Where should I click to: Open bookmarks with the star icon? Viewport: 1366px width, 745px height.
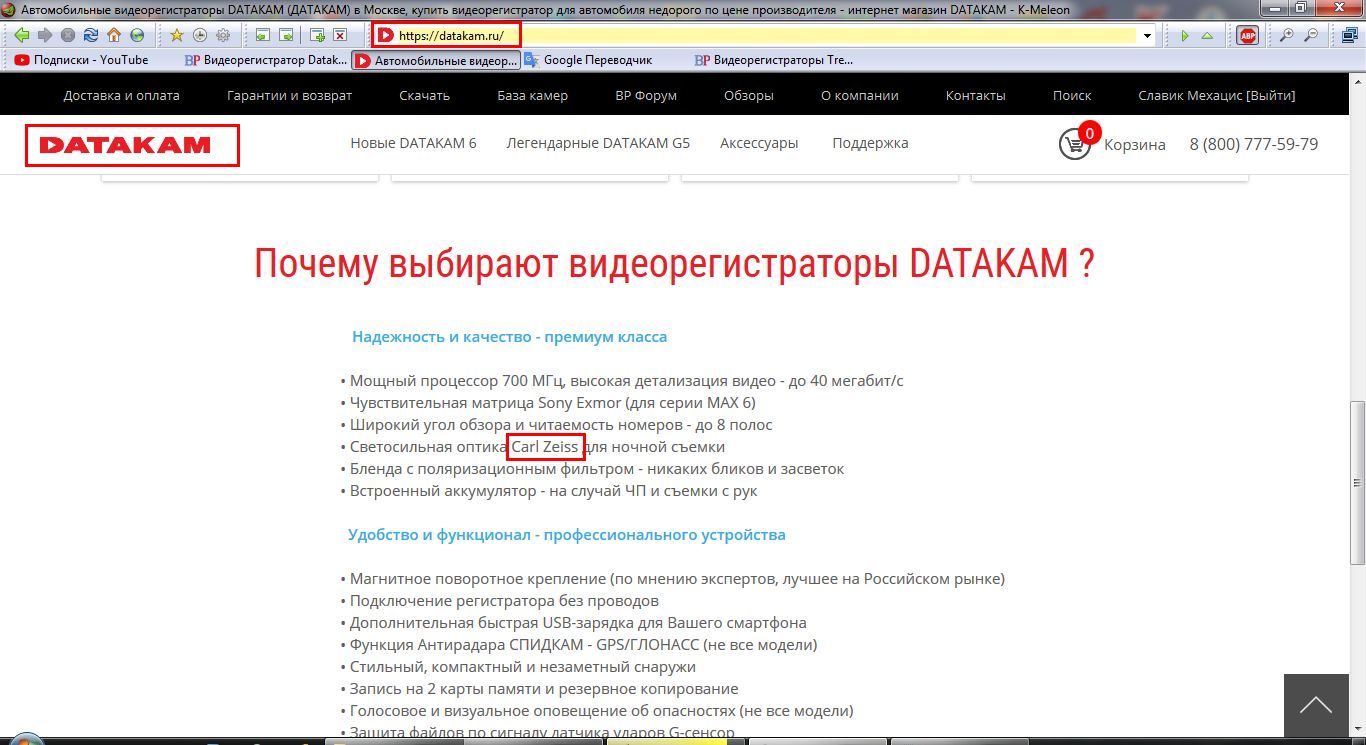tap(177, 35)
